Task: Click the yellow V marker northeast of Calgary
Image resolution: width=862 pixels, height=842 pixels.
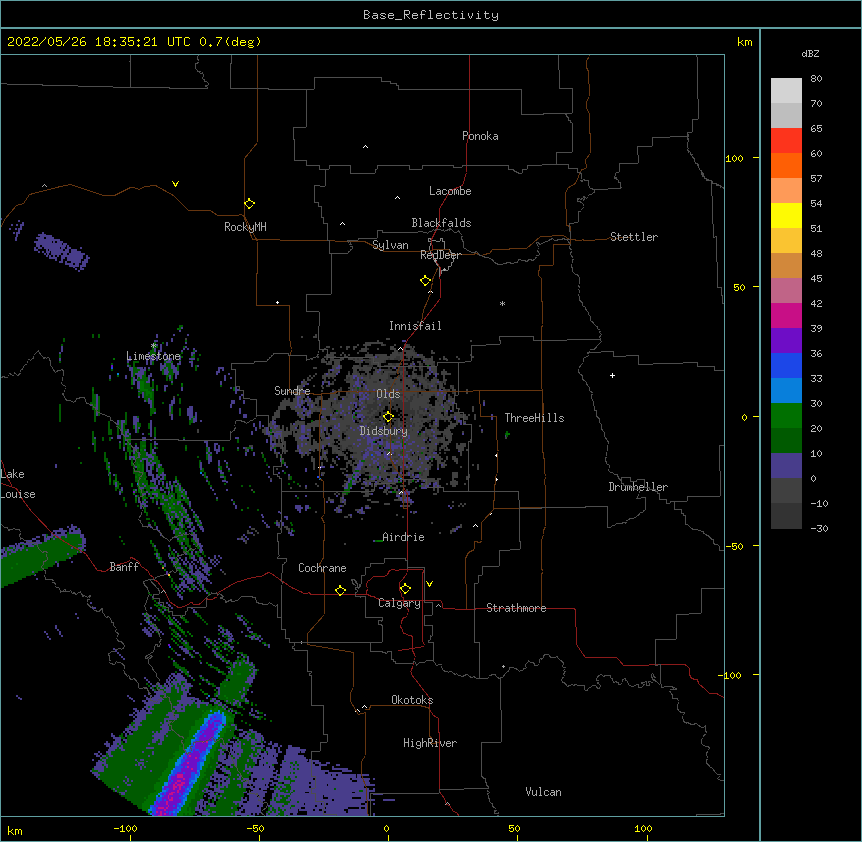Action: pyautogui.click(x=429, y=584)
